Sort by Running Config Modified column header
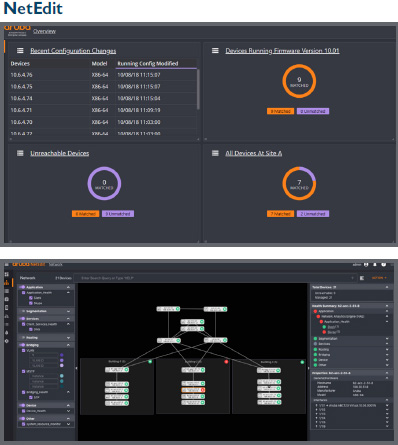 click(x=148, y=63)
